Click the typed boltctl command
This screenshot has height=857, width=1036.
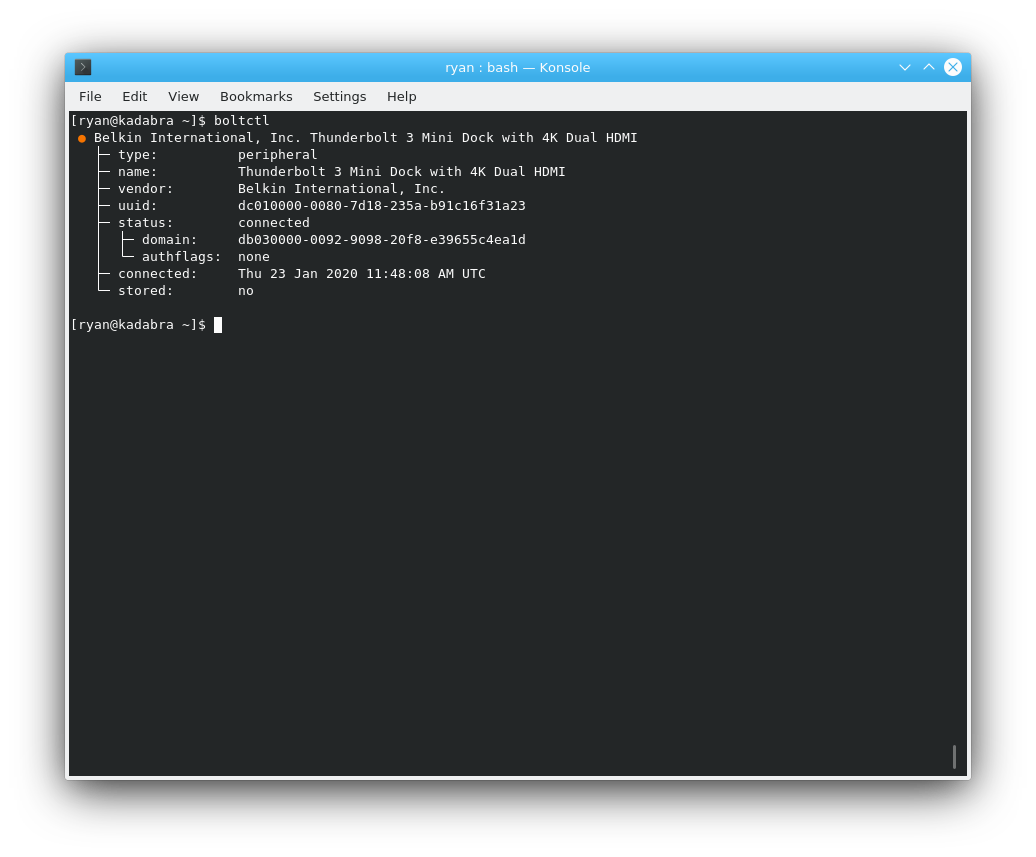click(241, 121)
